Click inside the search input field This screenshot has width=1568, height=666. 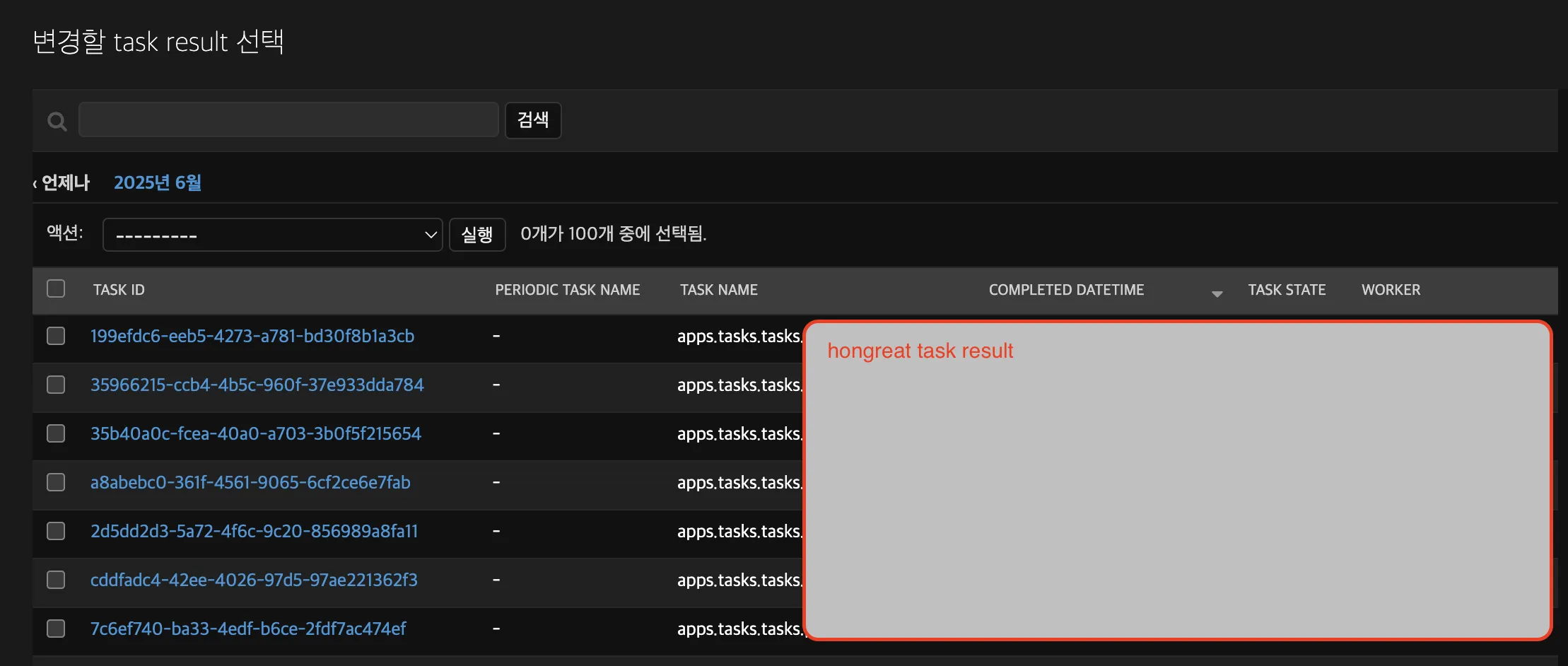point(288,119)
